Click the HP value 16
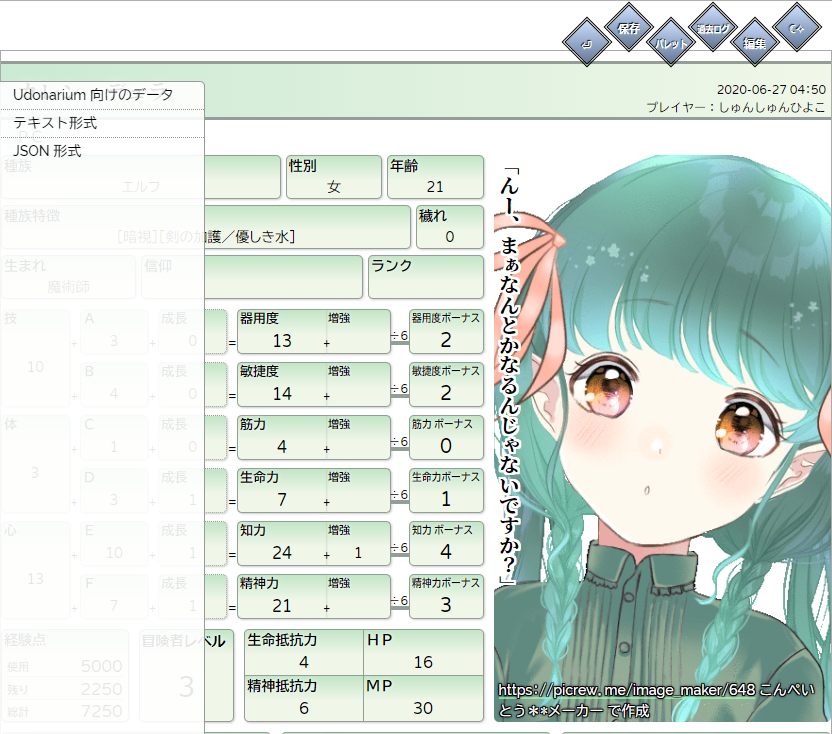The width and height of the screenshot is (832, 734). (x=423, y=662)
